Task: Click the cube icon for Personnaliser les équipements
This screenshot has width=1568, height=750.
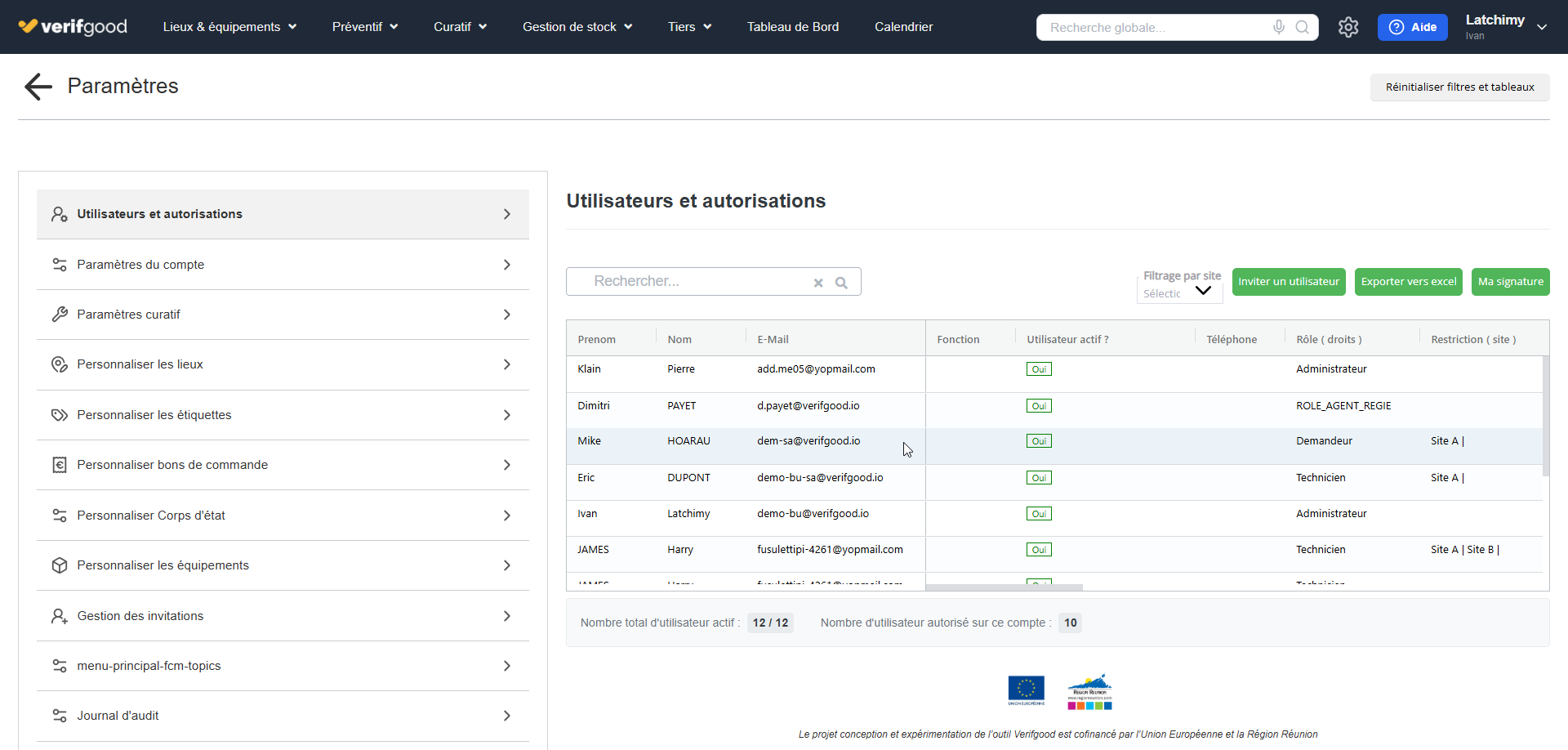Action: pos(60,565)
